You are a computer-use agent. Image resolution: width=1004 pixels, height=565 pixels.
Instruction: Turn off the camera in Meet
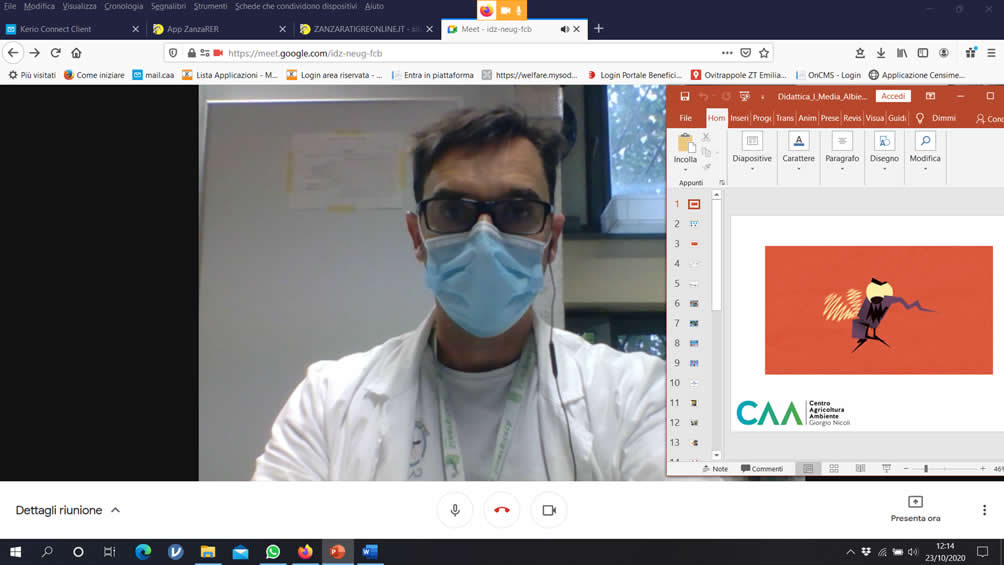coord(549,510)
